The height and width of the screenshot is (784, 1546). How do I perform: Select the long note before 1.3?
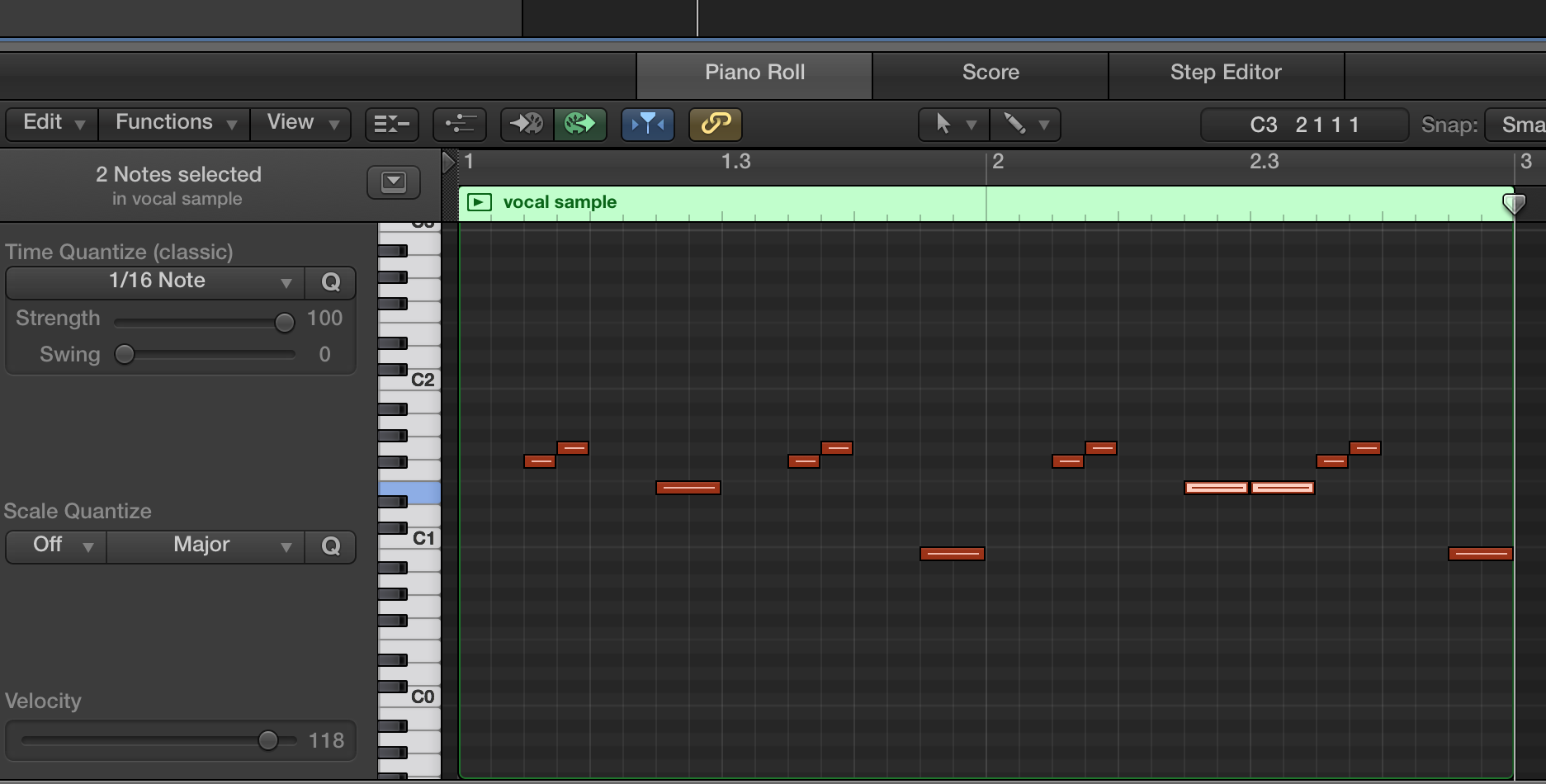click(688, 488)
